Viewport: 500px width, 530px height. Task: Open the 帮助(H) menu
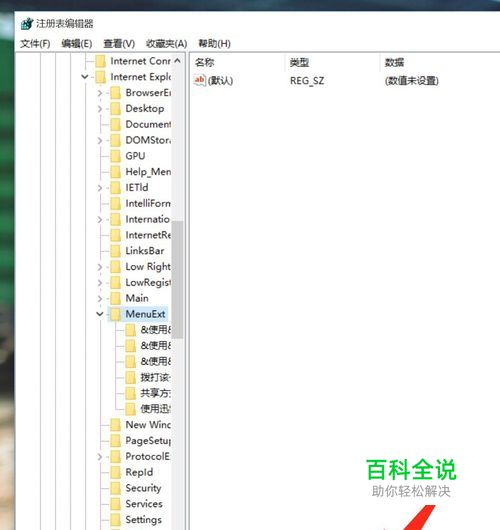click(214, 44)
